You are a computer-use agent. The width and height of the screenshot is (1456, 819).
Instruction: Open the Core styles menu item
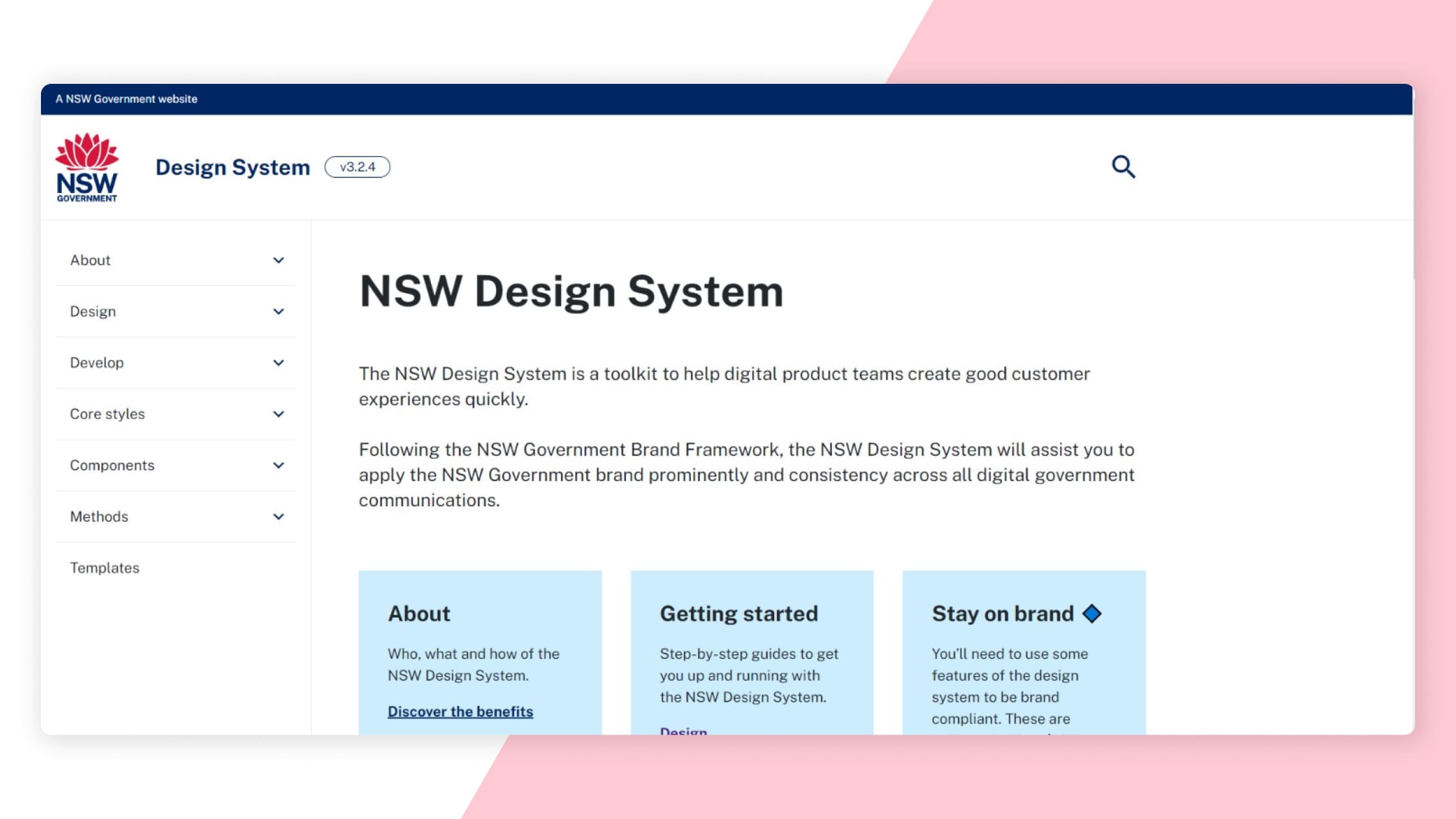click(x=175, y=414)
